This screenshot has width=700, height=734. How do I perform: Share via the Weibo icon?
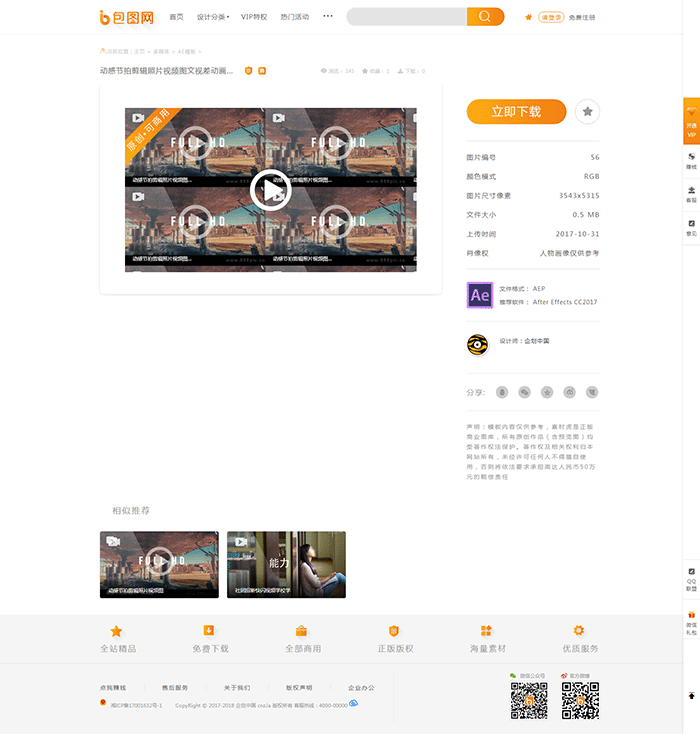click(x=569, y=392)
